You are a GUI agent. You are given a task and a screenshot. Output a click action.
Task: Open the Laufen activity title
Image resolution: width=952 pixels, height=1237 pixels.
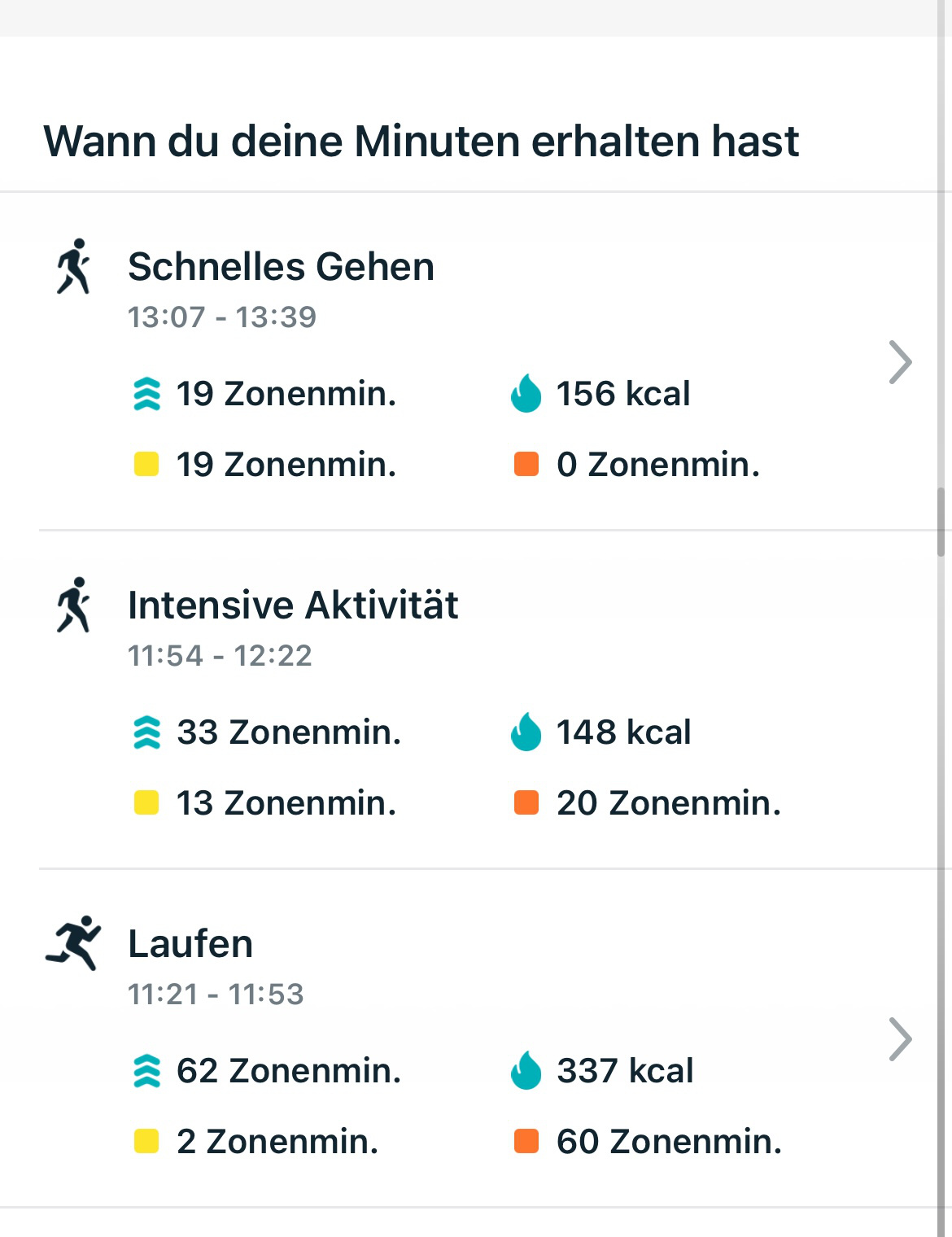tap(190, 944)
